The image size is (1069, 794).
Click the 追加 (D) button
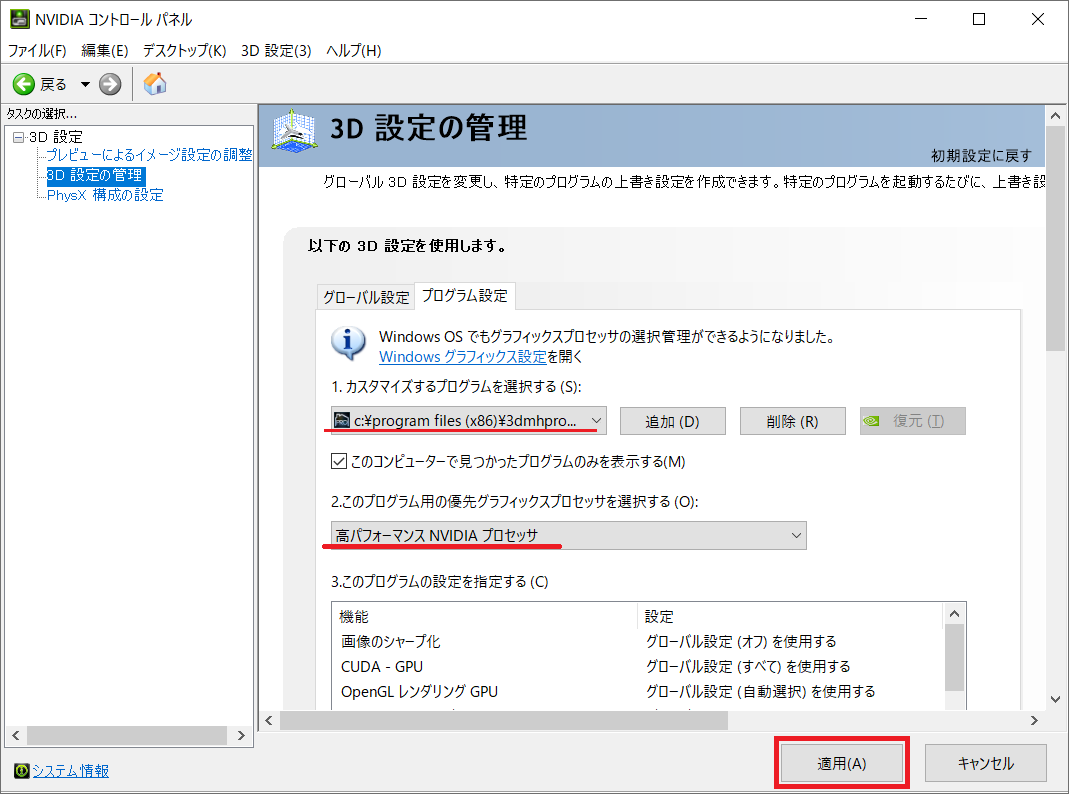(672, 422)
